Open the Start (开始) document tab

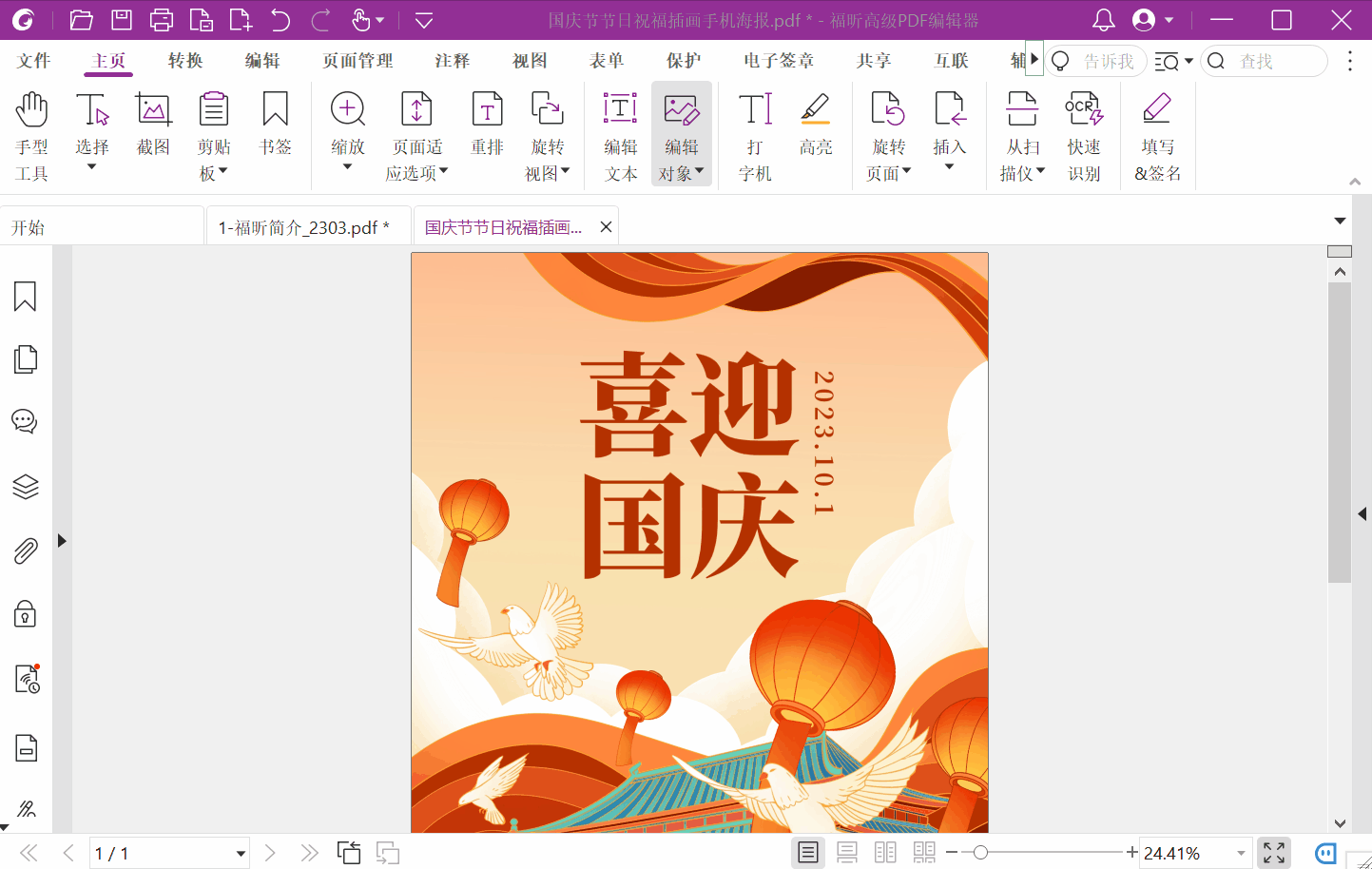(x=102, y=227)
